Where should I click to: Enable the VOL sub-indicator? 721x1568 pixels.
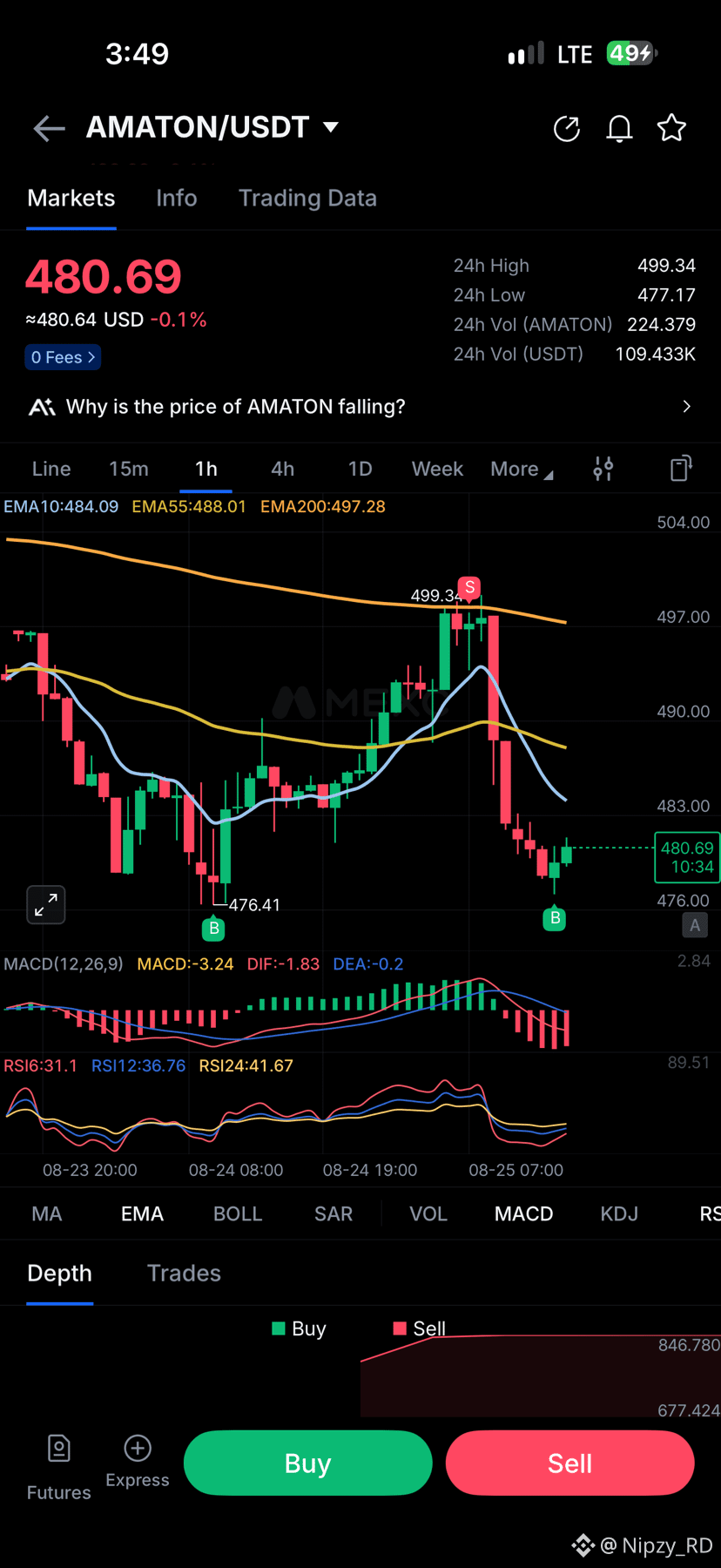(x=428, y=1213)
